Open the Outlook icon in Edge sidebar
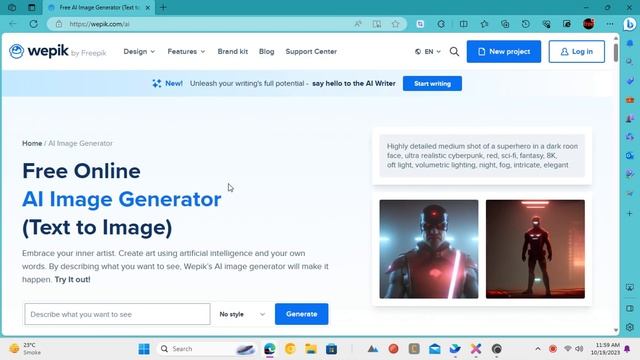 pyautogui.click(x=630, y=156)
